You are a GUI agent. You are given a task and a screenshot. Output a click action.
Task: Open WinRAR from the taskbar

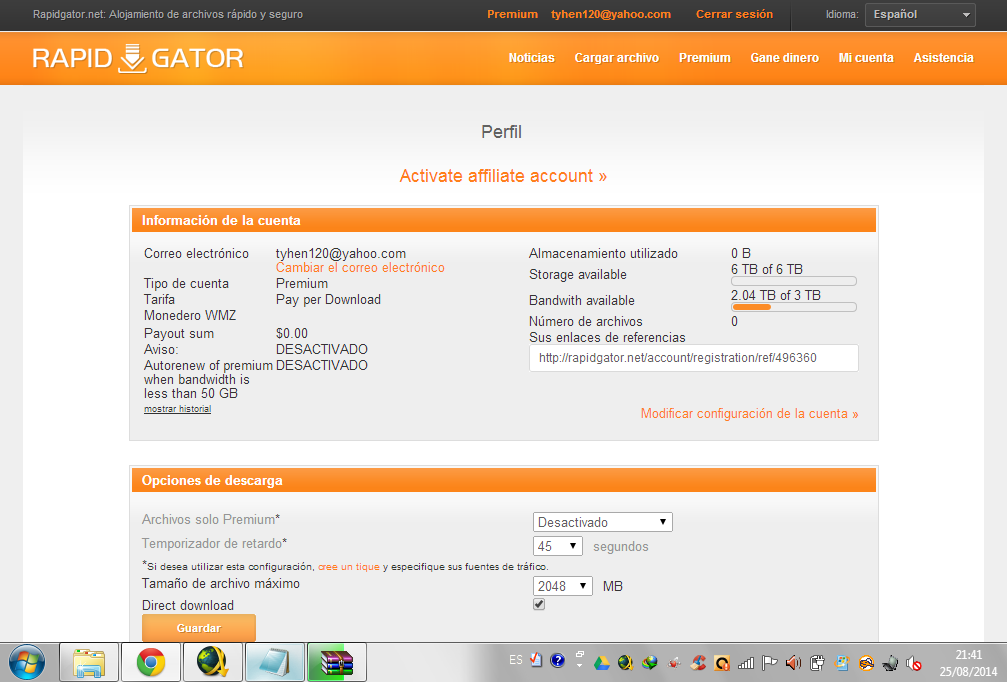point(337,662)
